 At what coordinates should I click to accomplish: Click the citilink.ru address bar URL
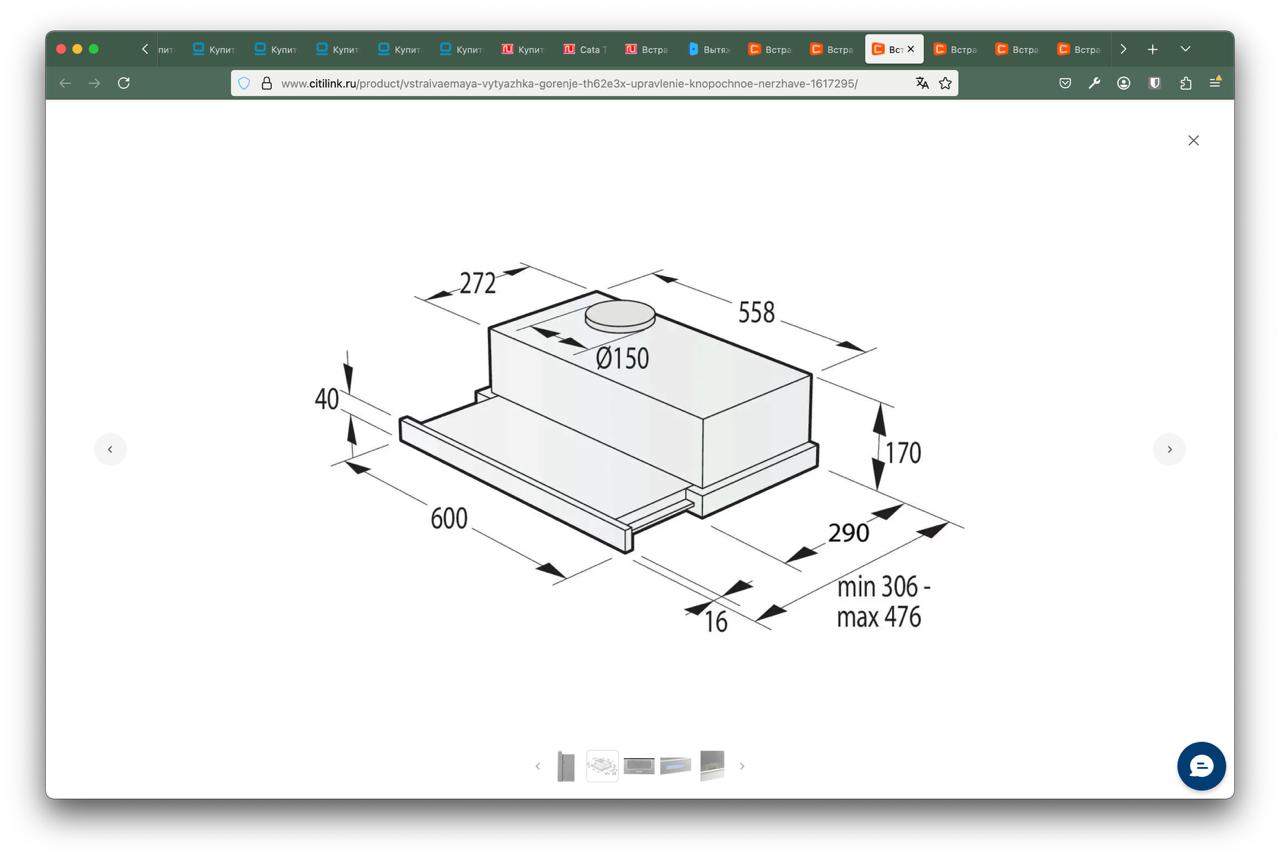click(569, 83)
